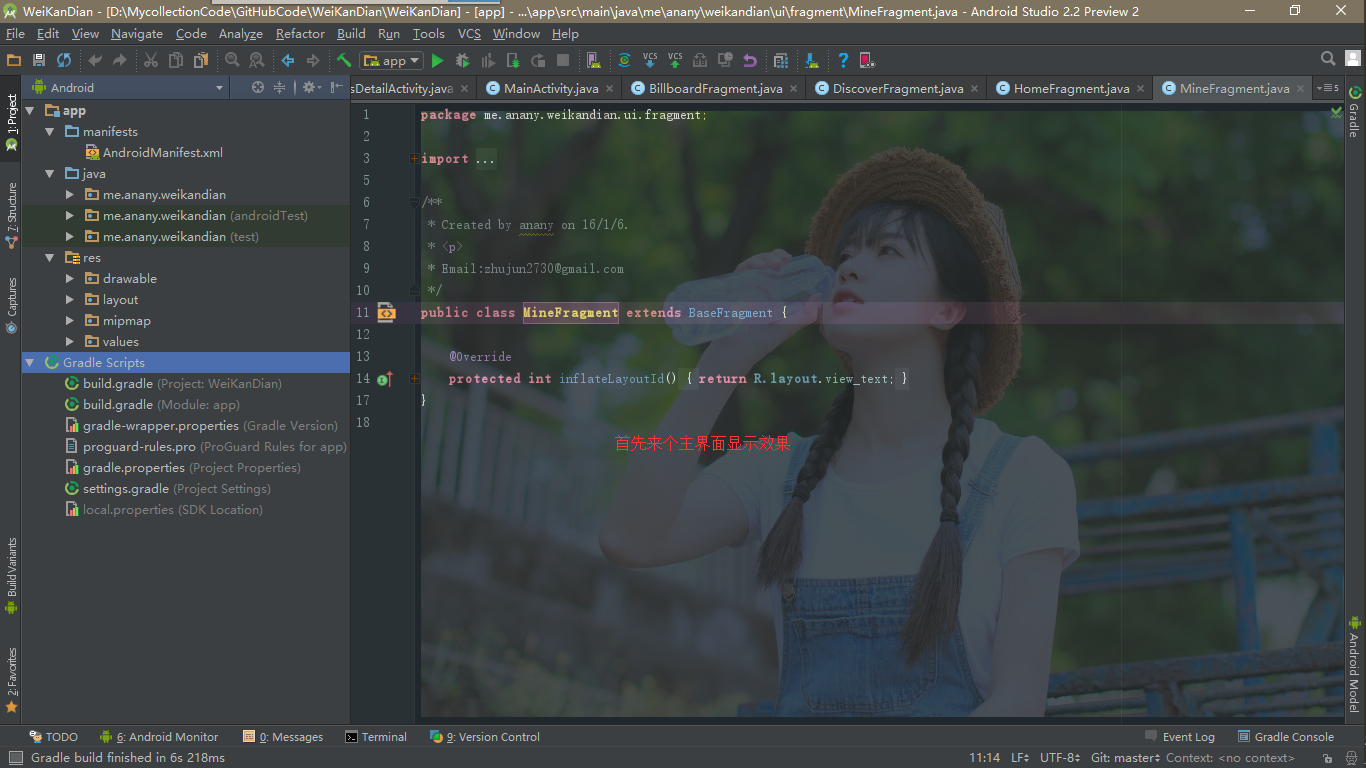Screen dimensions: 1366x768
Task: Open the Build menu
Action: pyautogui.click(x=351, y=34)
